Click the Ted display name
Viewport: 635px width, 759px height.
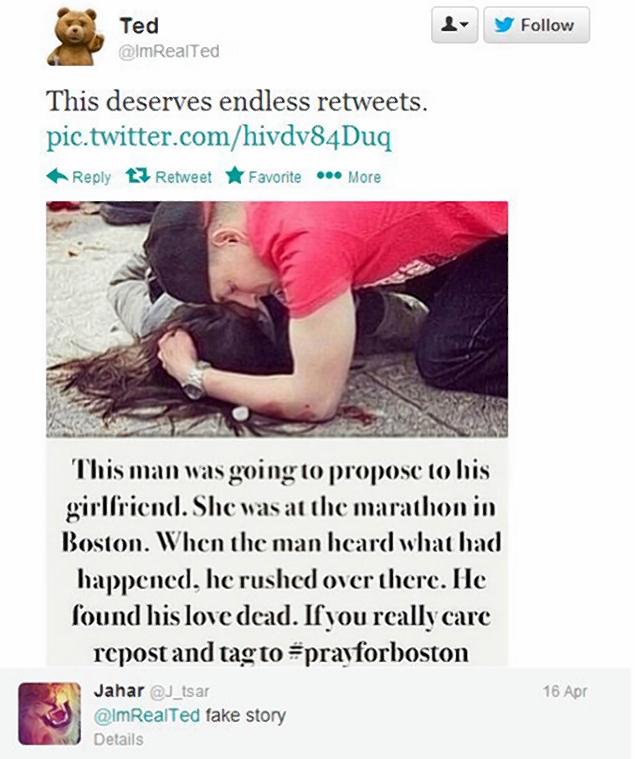[139, 26]
